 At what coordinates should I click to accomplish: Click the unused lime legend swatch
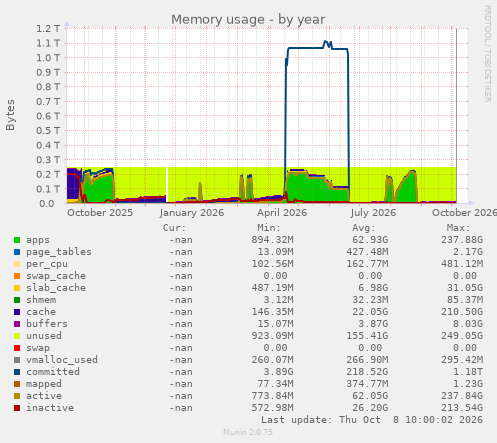tap(17, 336)
